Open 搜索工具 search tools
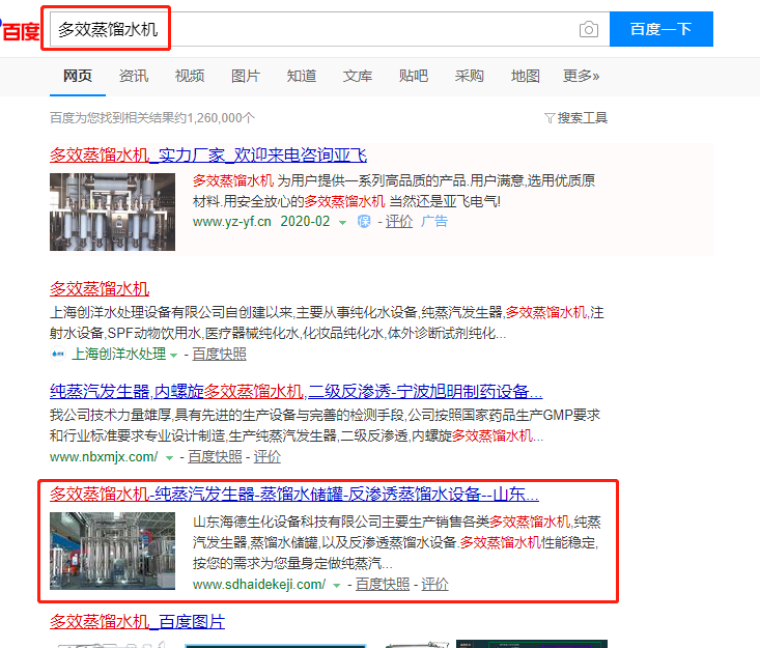The width and height of the screenshot is (760, 648). click(x=582, y=118)
